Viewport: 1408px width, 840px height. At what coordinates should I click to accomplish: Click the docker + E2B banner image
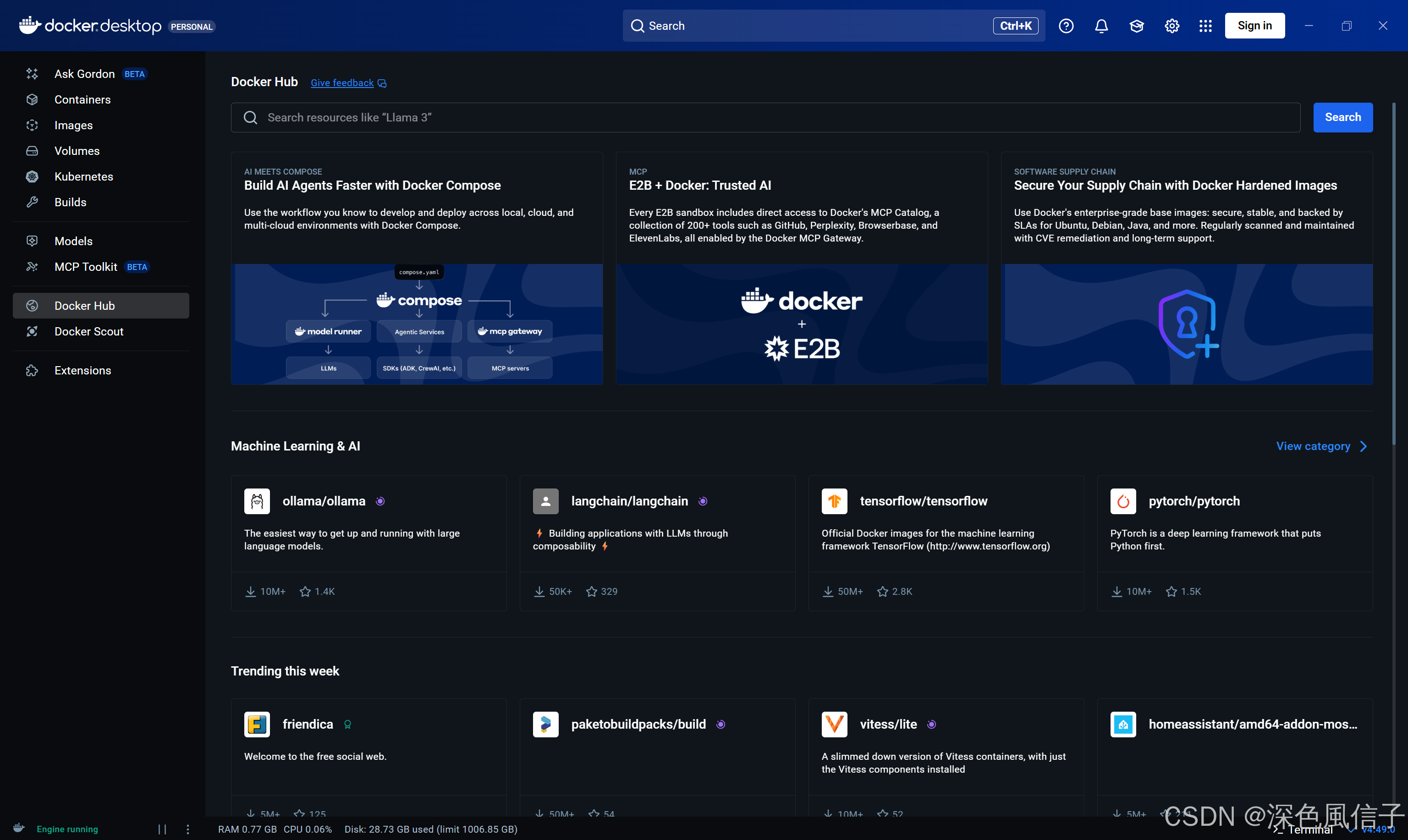pyautogui.click(x=802, y=324)
